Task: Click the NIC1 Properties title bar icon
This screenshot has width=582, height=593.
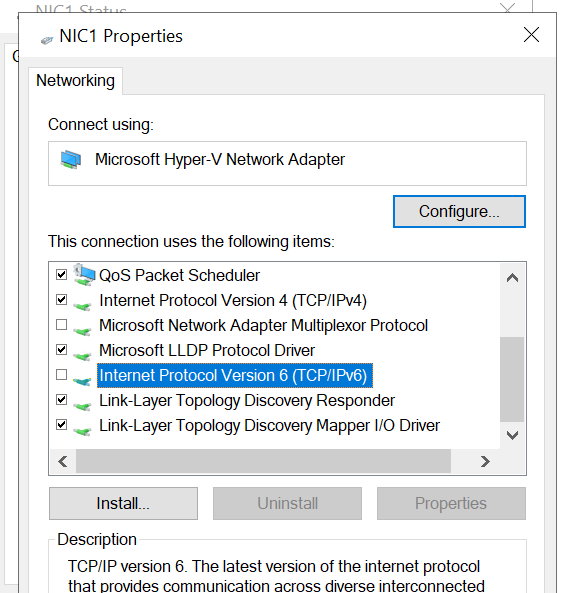Action: (x=47, y=40)
